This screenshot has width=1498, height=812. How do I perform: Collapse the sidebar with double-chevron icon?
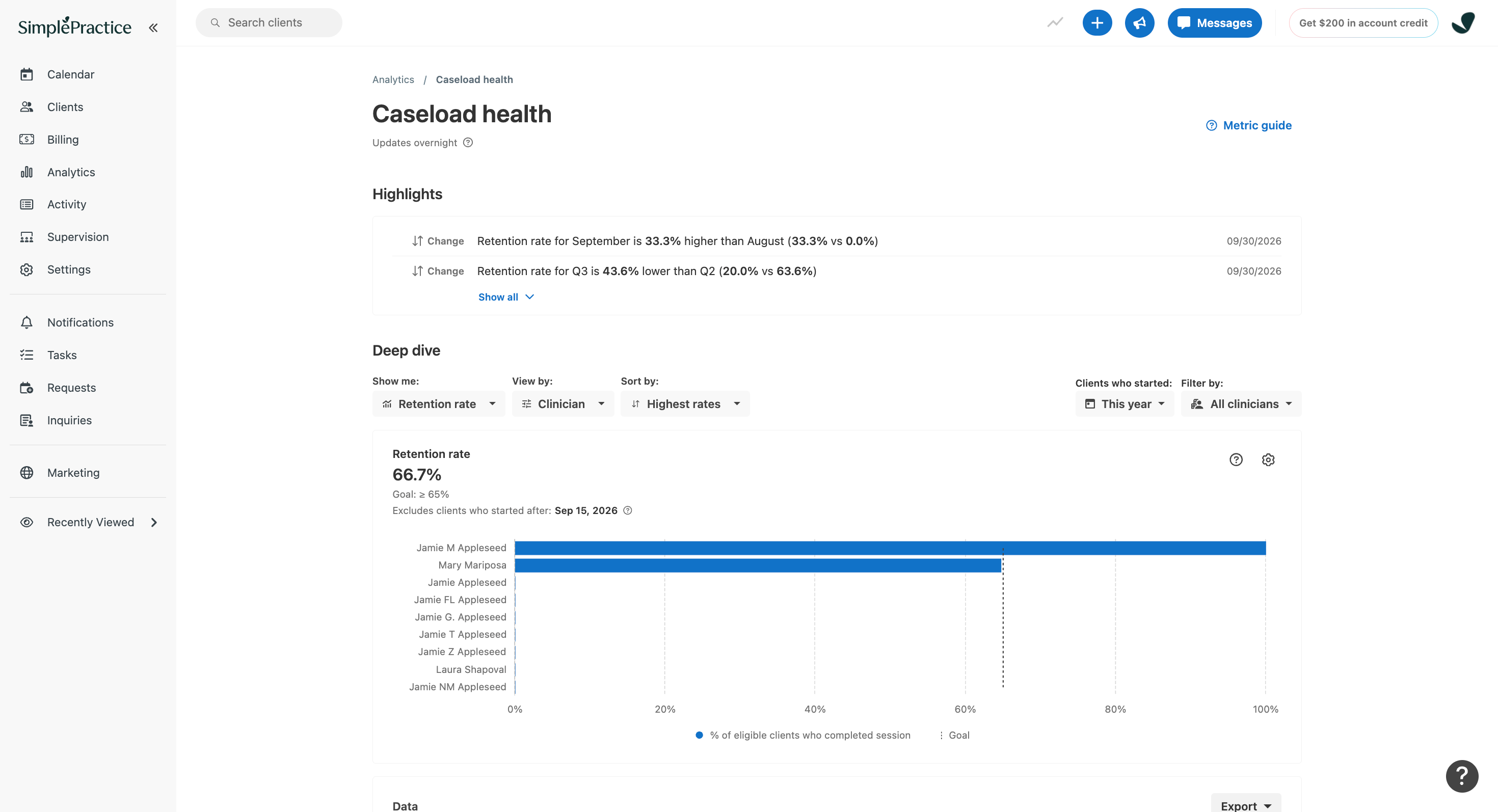pos(153,28)
